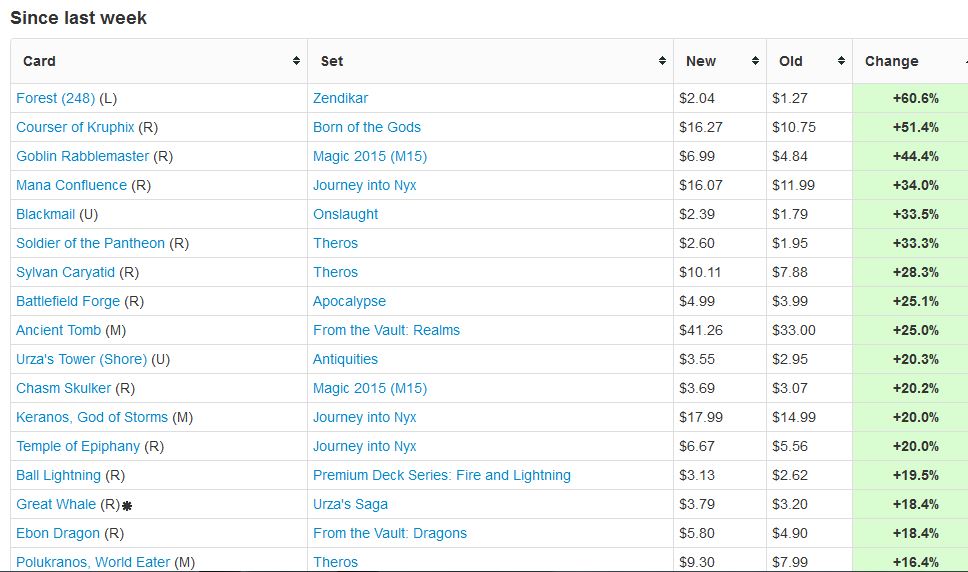Sort by Old price arrows icon
The image size is (968, 572).
coord(841,61)
